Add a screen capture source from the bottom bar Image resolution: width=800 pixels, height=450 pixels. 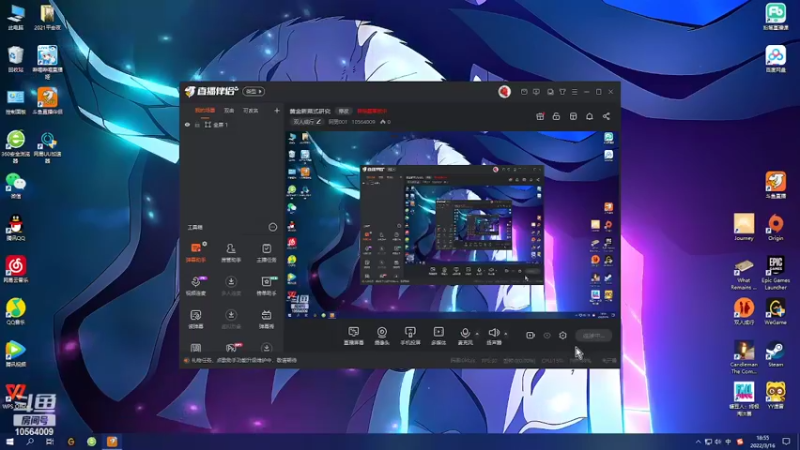354,336
